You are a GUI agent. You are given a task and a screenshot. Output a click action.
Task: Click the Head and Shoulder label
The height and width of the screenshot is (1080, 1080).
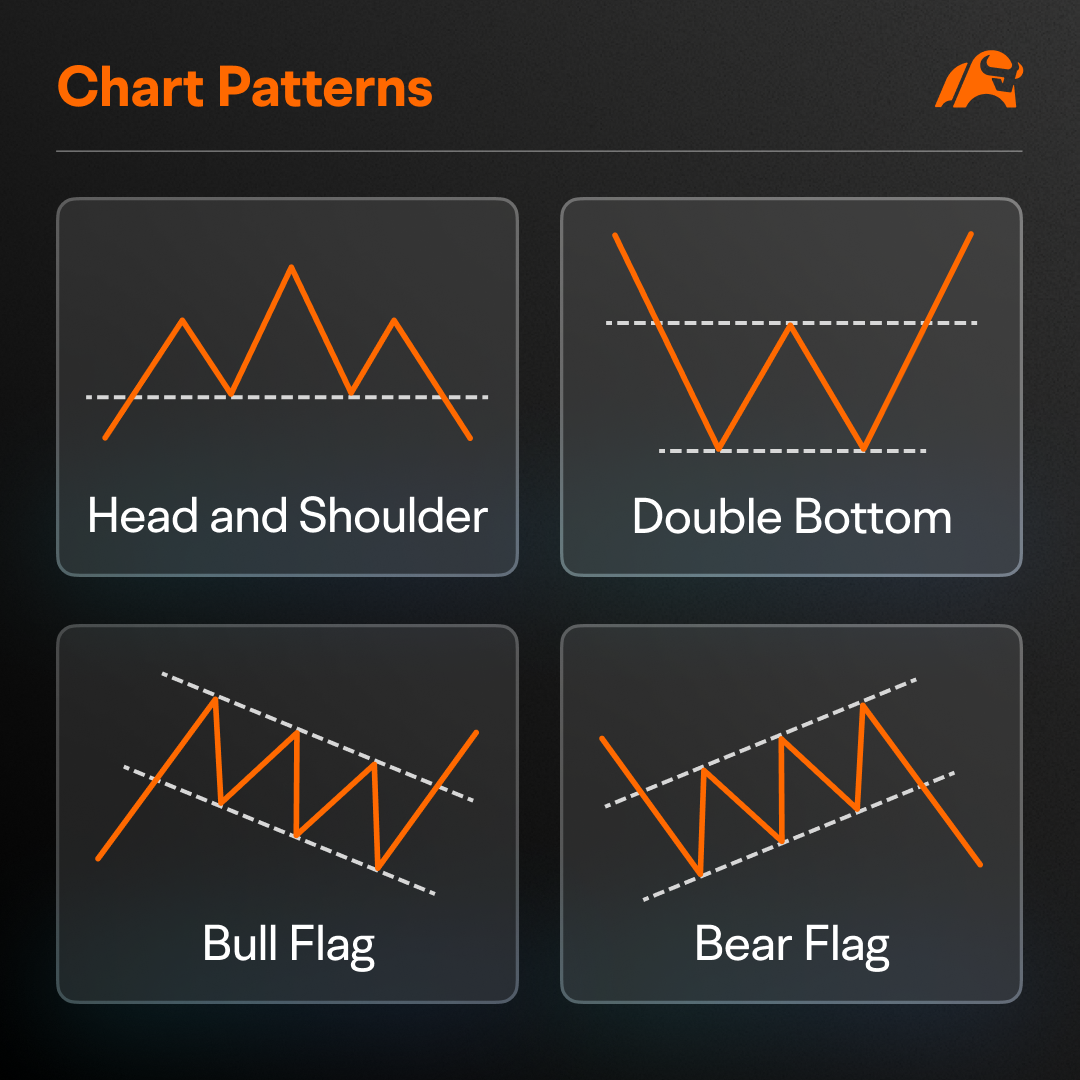(x=287, y=515)
